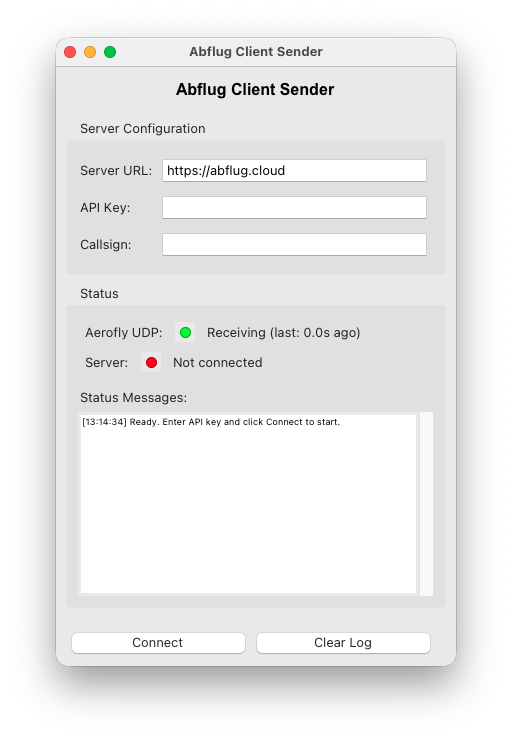Click the red Server status indicator
Screen dimensions: 512x740
tap(151, 362)
